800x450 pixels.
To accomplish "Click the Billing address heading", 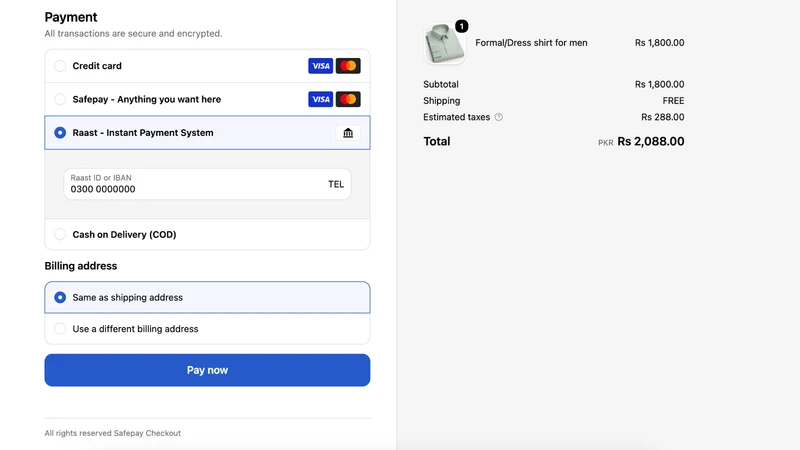I will 81,266.
